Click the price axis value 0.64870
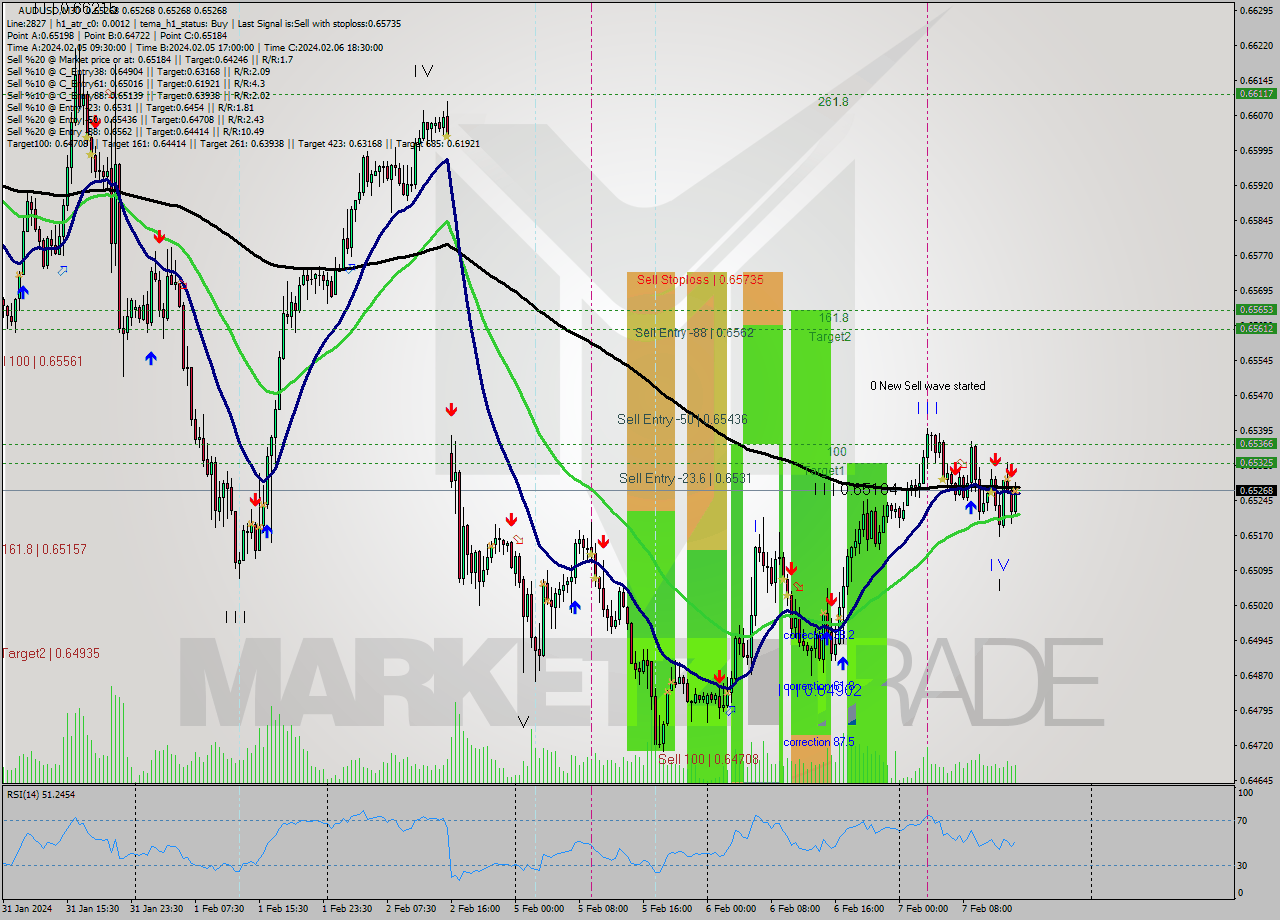The width and height of the screenshot is (1280, 920). click(1256, 675)
